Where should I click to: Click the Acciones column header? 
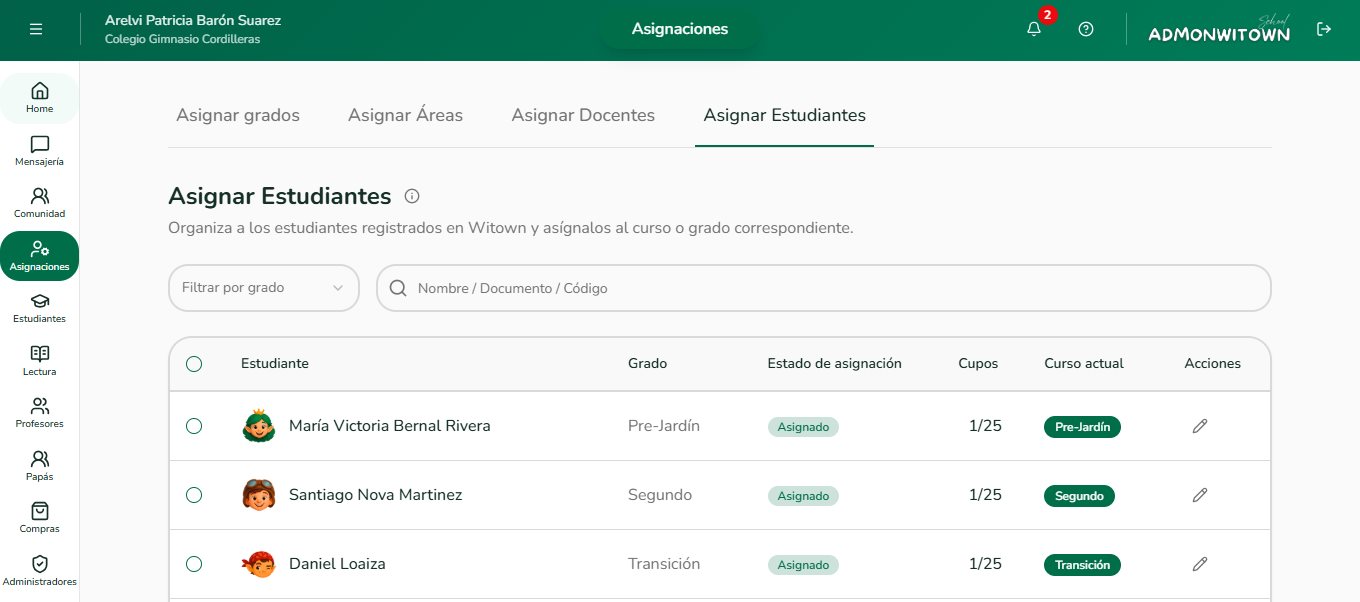[1212, 364]
